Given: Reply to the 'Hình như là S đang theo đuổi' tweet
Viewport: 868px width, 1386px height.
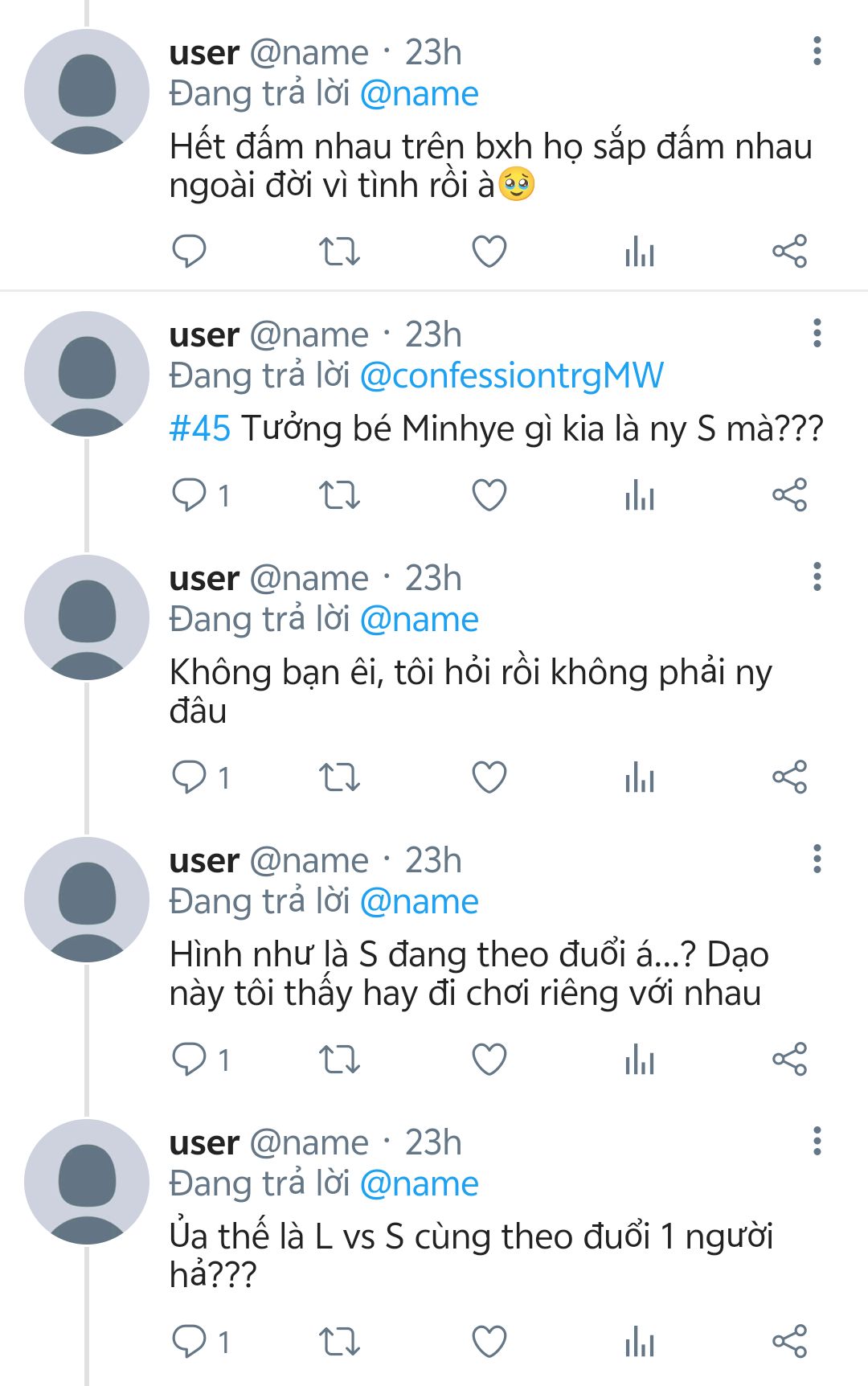Looking at the screenshot, I should pyautogui.click(x=190, y=1060).
